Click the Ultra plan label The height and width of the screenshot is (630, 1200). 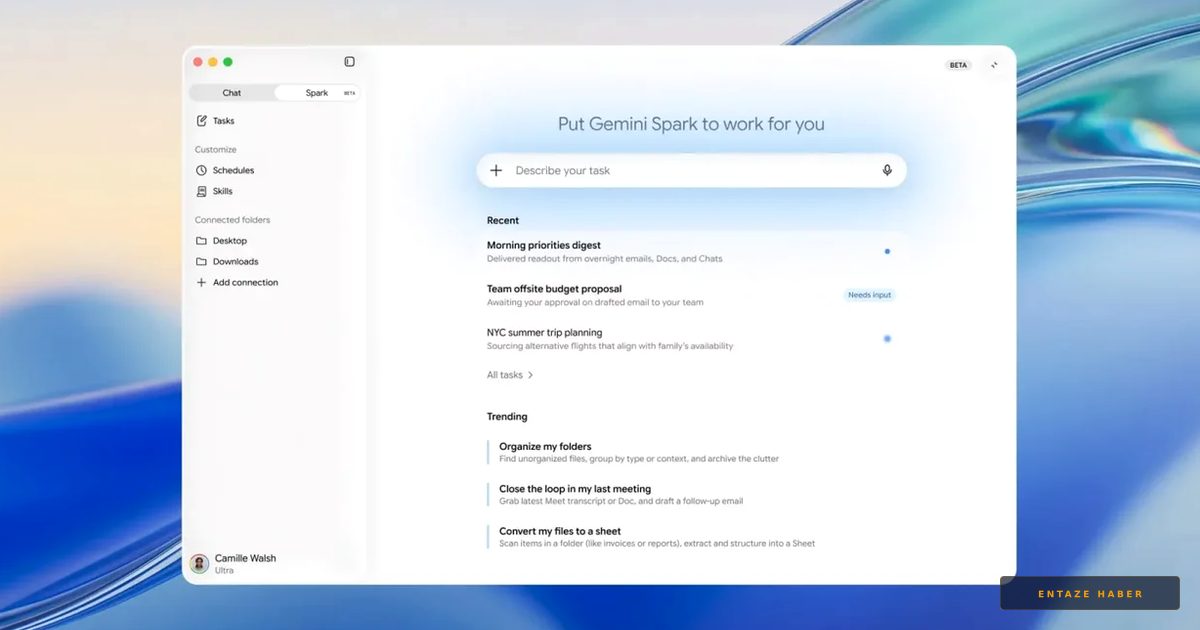tap(224, 570)
